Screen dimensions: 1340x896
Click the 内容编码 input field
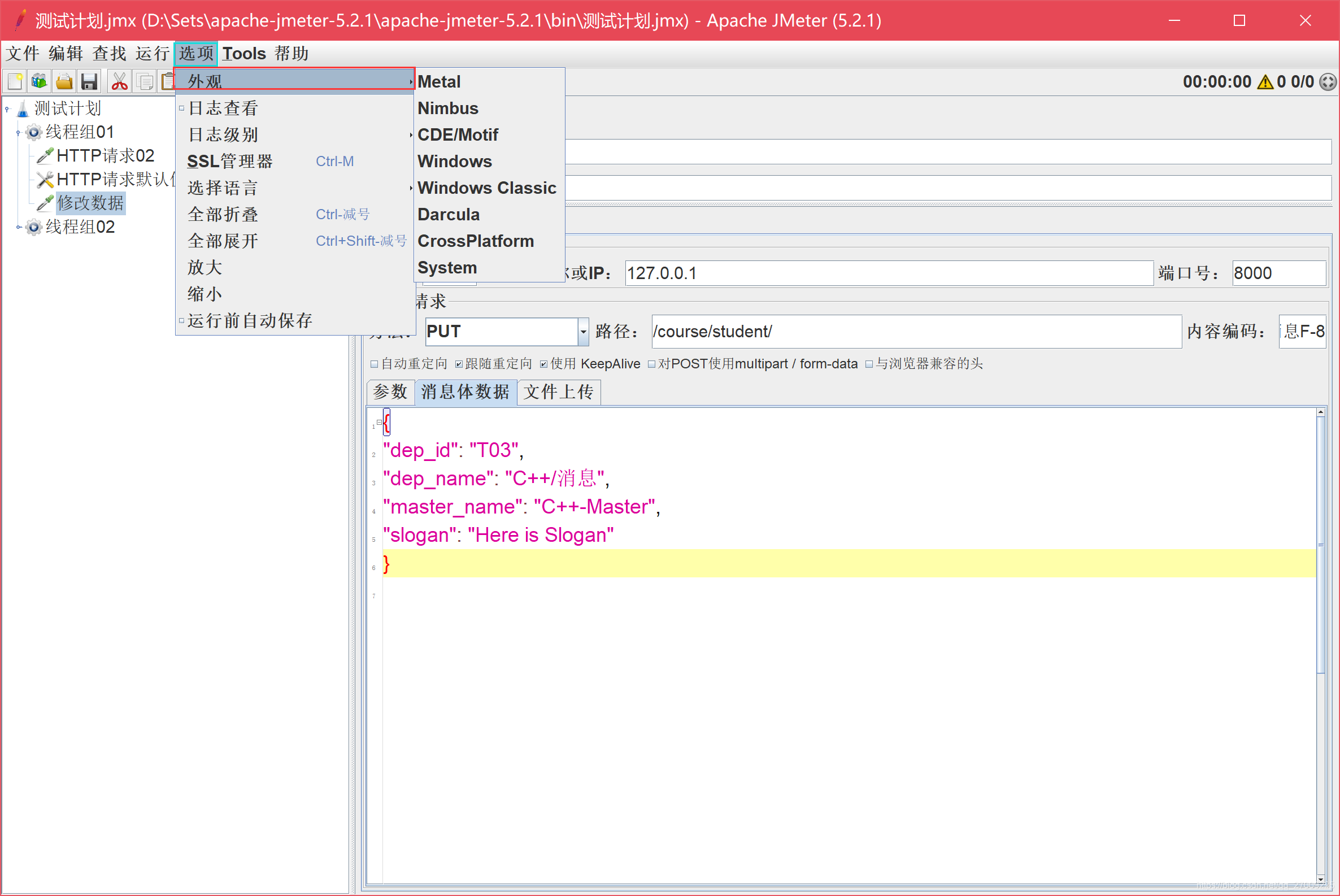pos(1302,332)
